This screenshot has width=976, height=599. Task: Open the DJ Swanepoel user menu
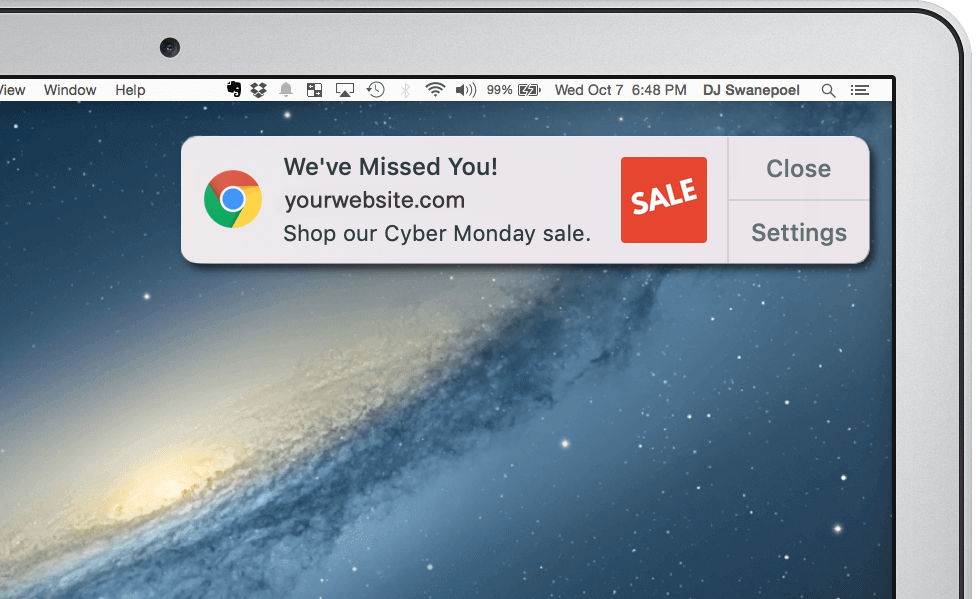(x=751, y=90)
